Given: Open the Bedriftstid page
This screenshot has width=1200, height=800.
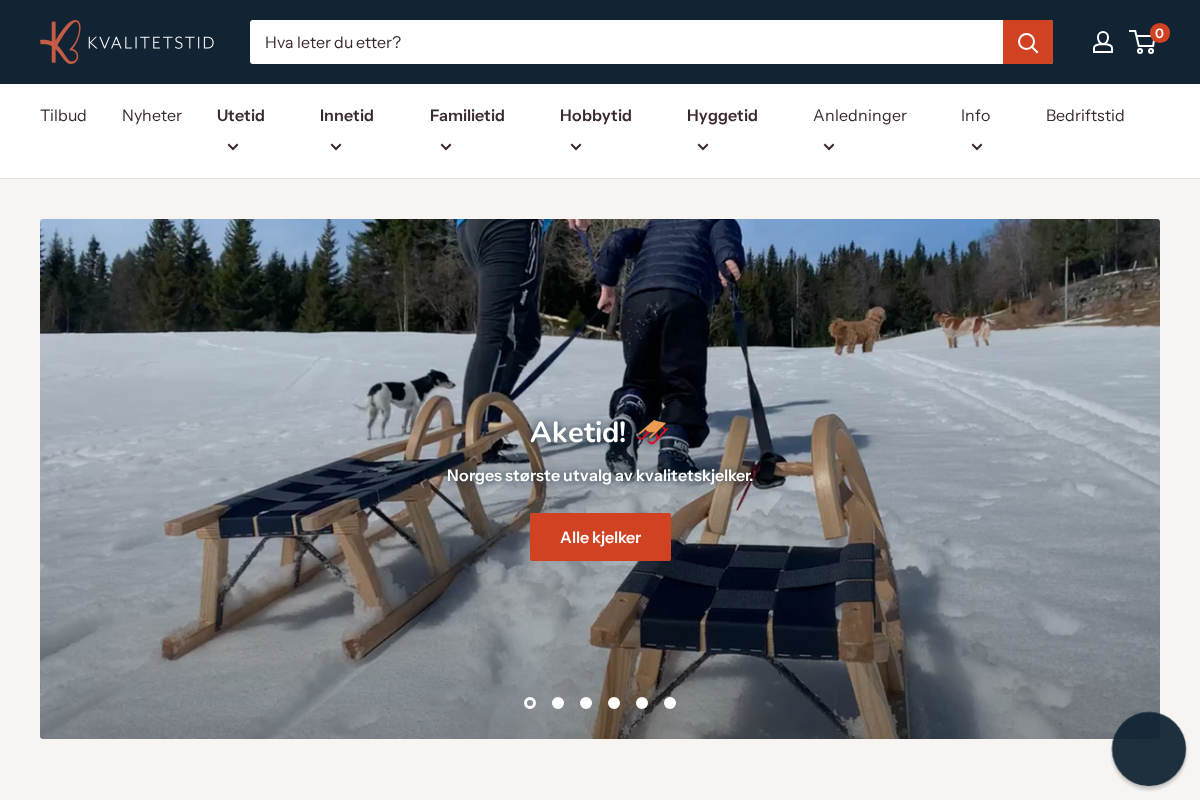Looking at the screenshot, I should tap(1085, 115).
